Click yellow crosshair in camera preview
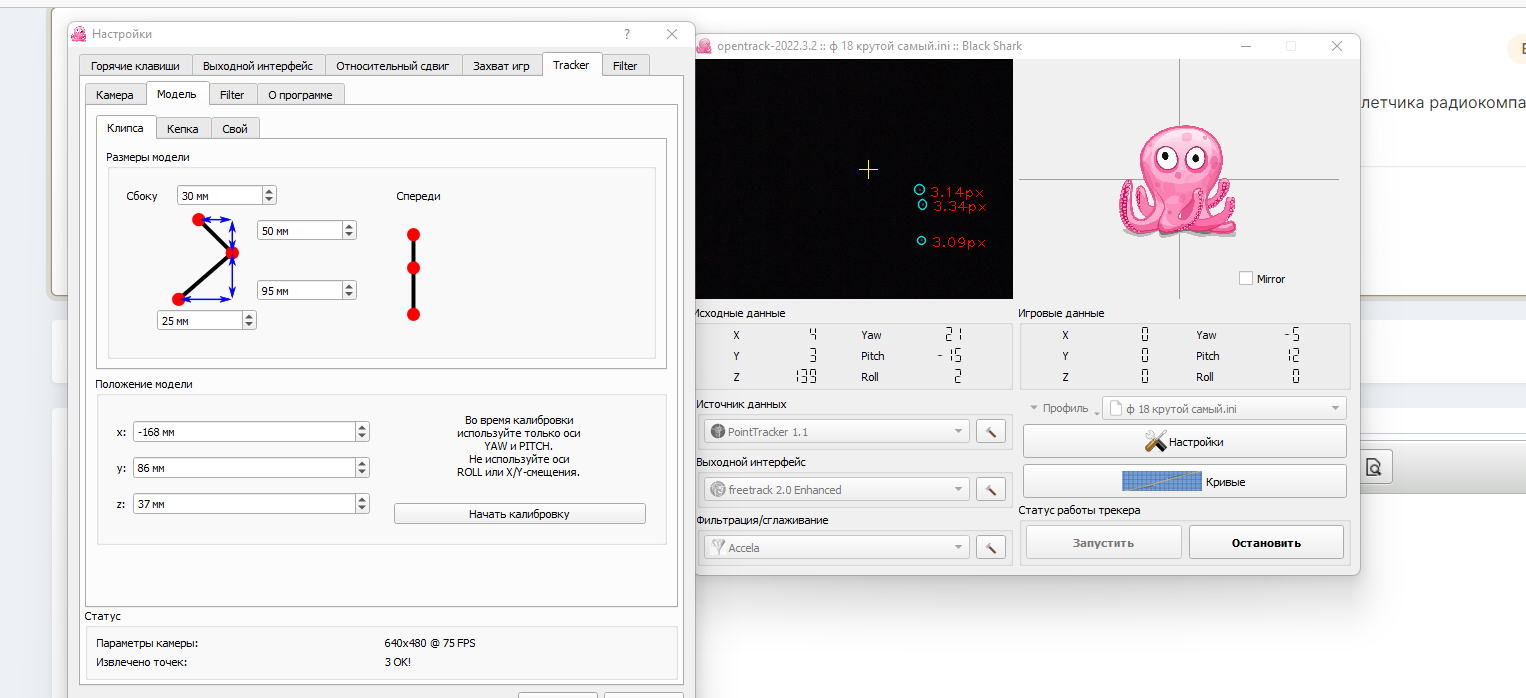This screenshot has width=1526, height=698. 868,170
